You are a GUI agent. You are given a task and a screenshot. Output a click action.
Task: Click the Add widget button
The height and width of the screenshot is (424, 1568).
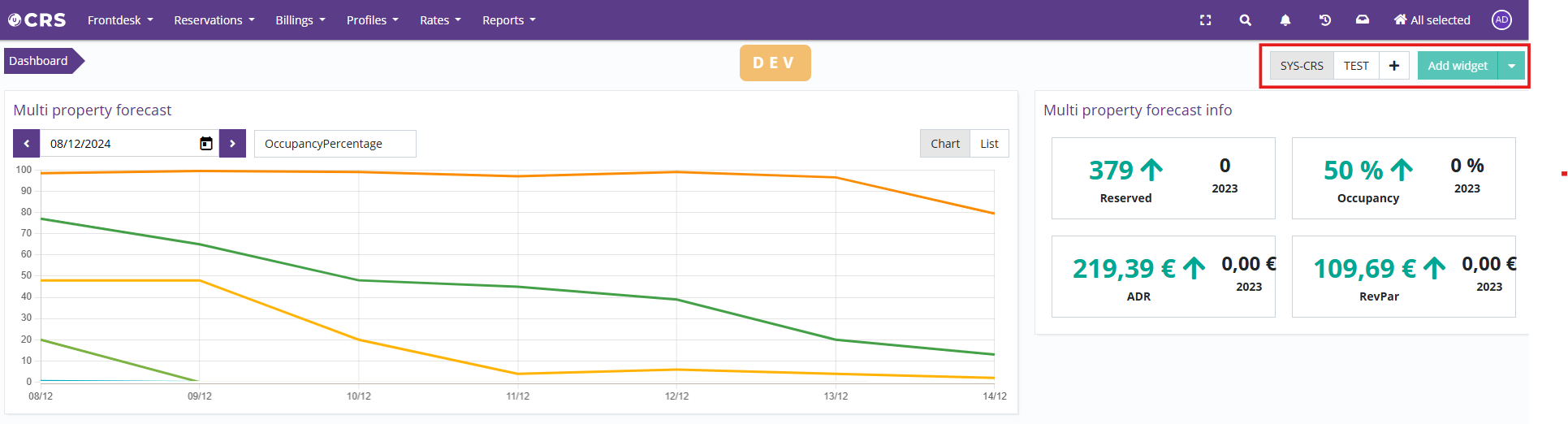pos(1458,66)
